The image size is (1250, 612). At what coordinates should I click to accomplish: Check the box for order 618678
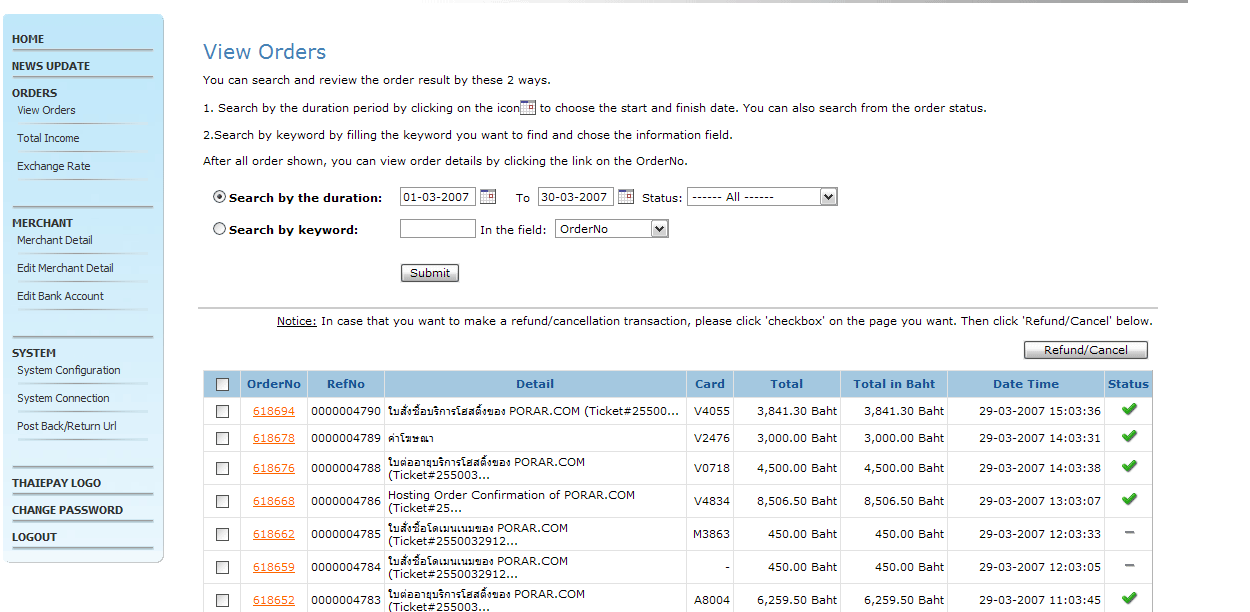222,438
